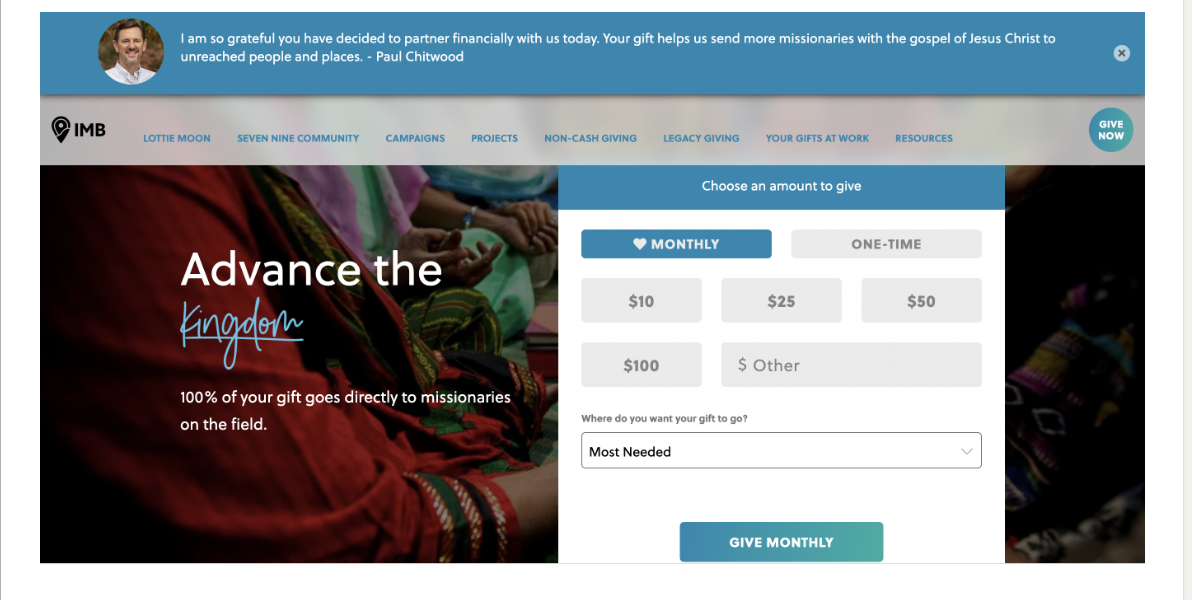
Task: Dismiss the Paul Chitwood banner message
Action: 1121,53
